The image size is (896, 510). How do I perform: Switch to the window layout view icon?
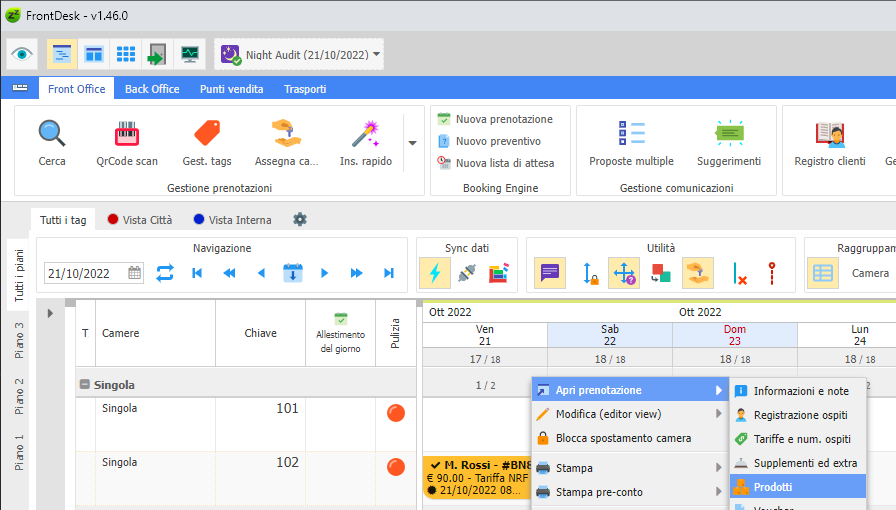[x=94, y=54]
